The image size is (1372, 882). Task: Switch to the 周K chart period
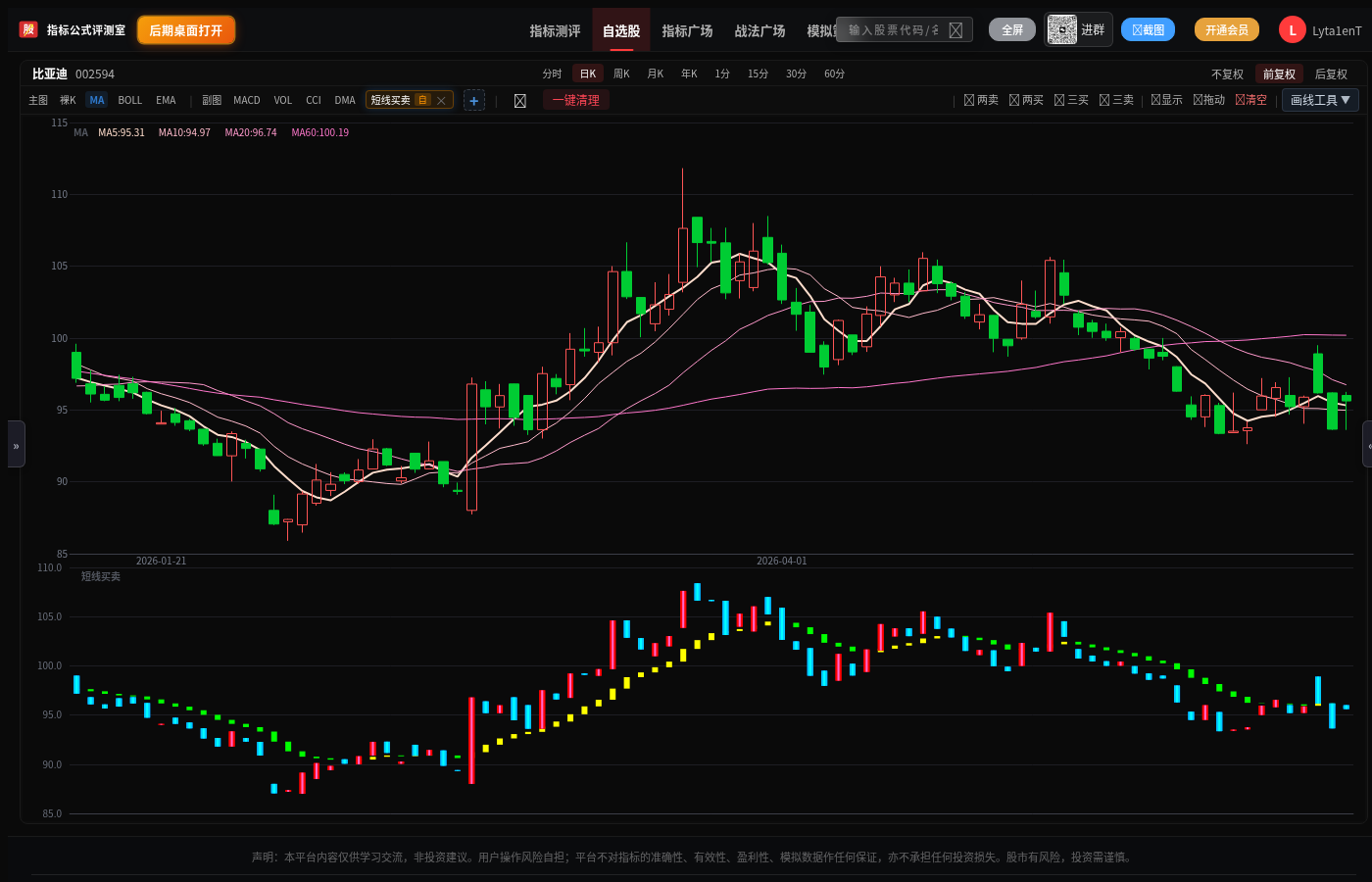621,74
